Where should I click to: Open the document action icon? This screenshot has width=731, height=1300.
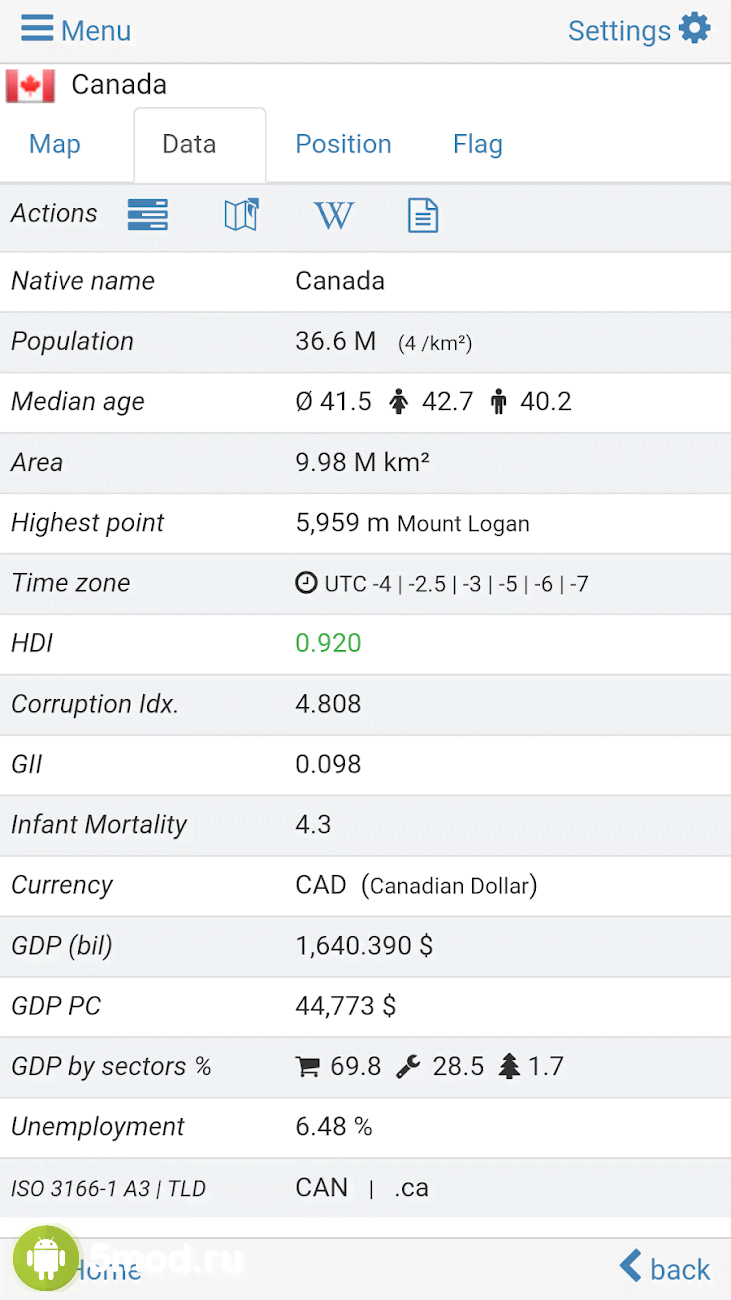click(423, 215)
